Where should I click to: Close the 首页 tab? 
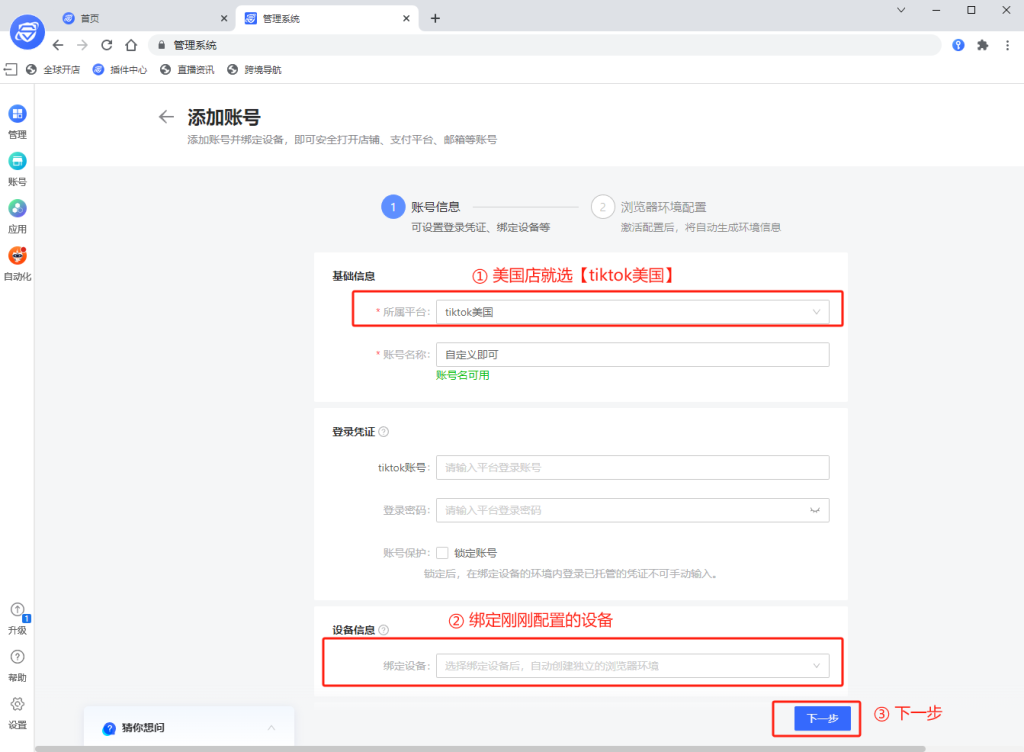(x=224, y=18)
